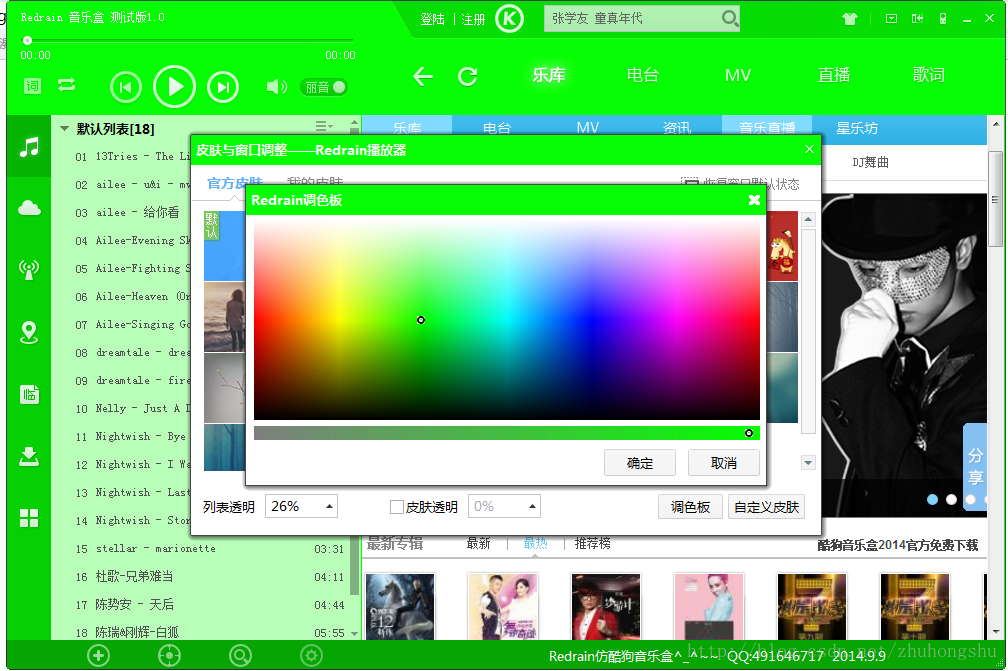This screenshot has width=1008, height=671.
Task: Open the apps grid sidebar icon
Action: click(29, 518)
